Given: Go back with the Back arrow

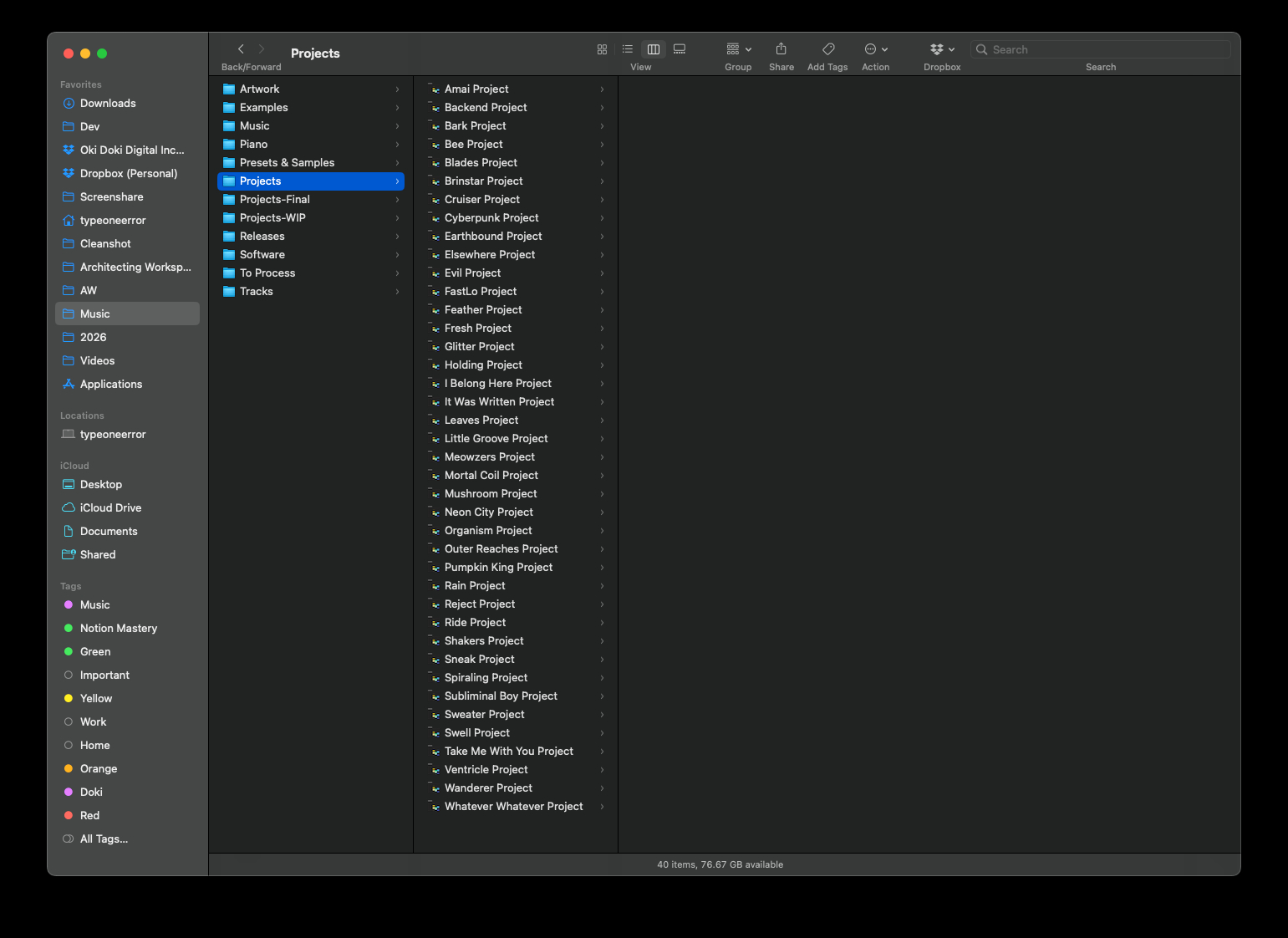Looking at the screenshot, I should coord(241,49).
